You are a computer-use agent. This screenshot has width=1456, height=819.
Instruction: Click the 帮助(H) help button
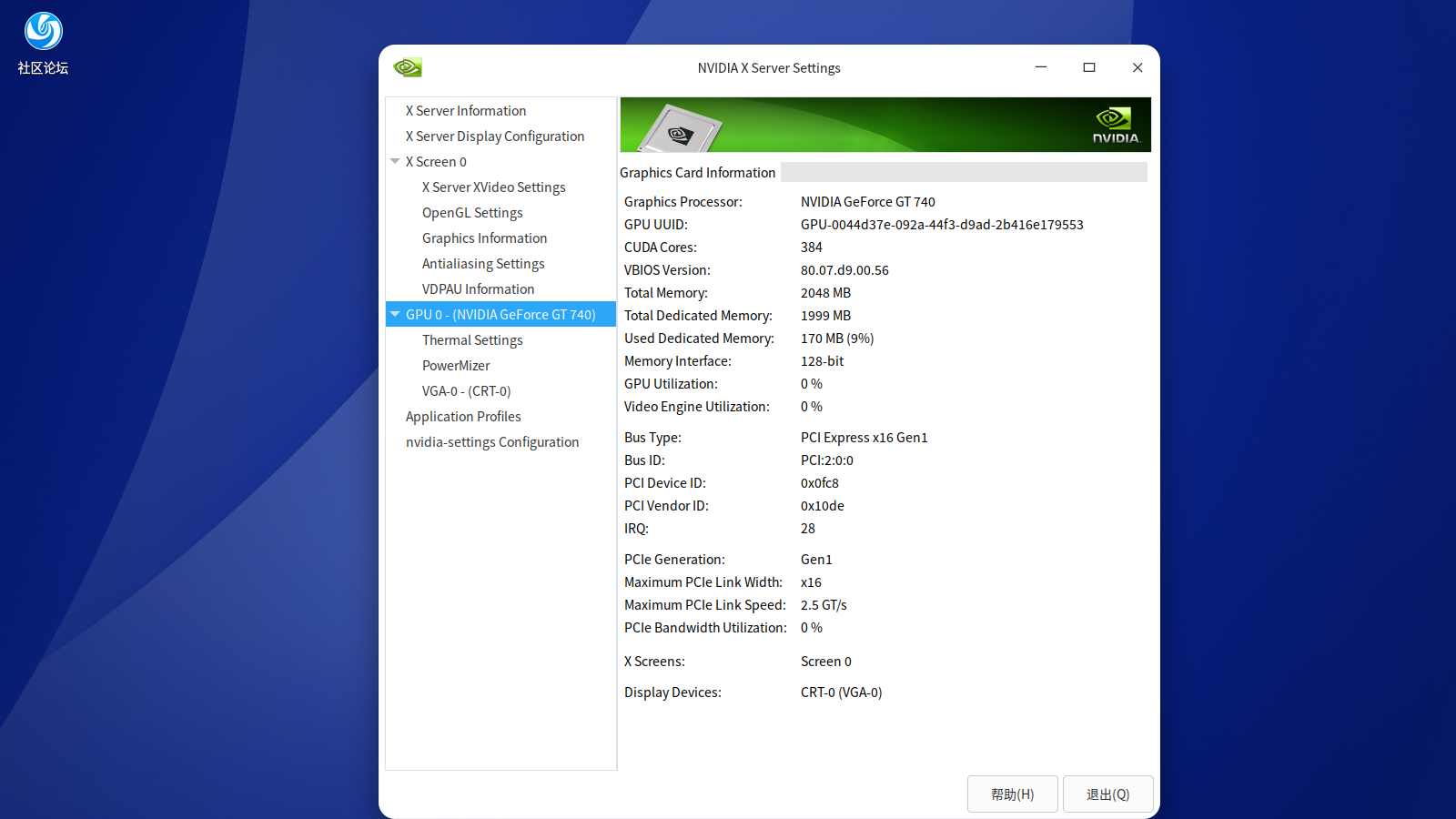(x=1013, y=794)
